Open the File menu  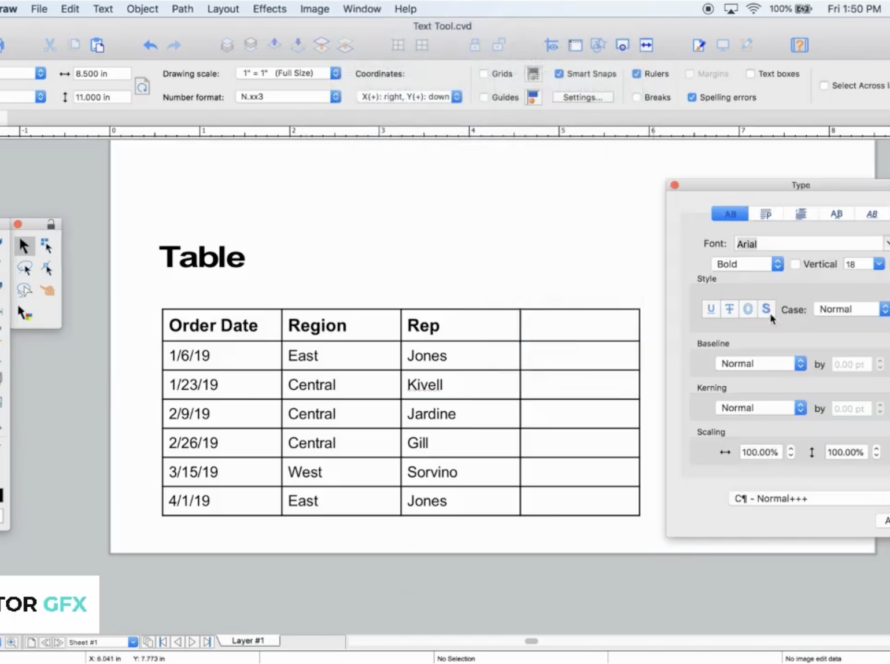tap(39, 9)
